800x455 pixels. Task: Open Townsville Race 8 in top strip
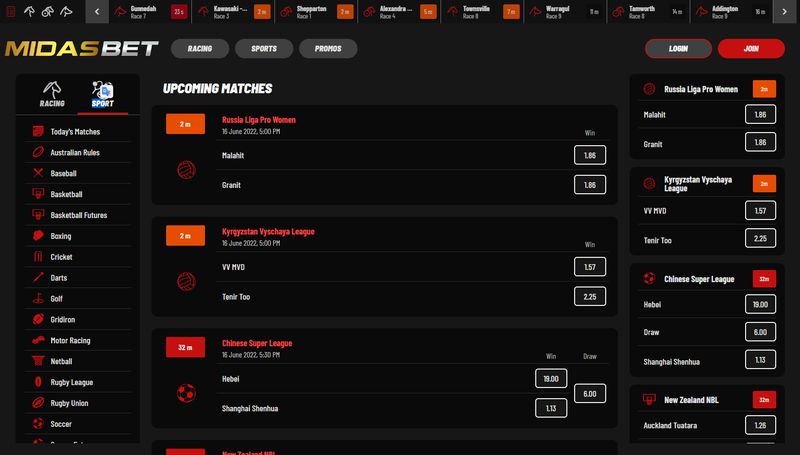tap(483, 12)
